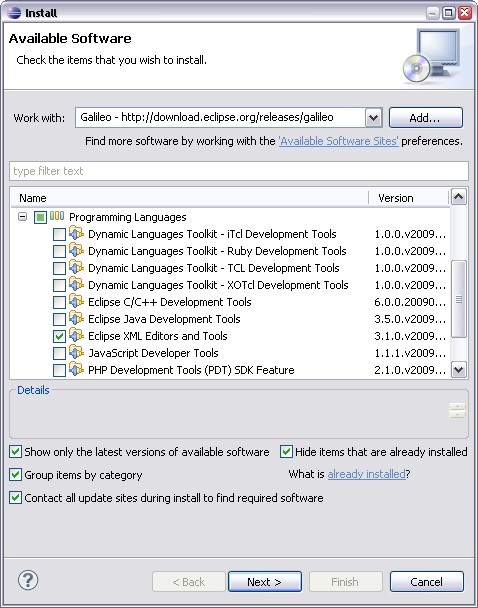Toggle Hide items already installed option
The width and height of the screenshot is (478, 608).
pos(286,452)
